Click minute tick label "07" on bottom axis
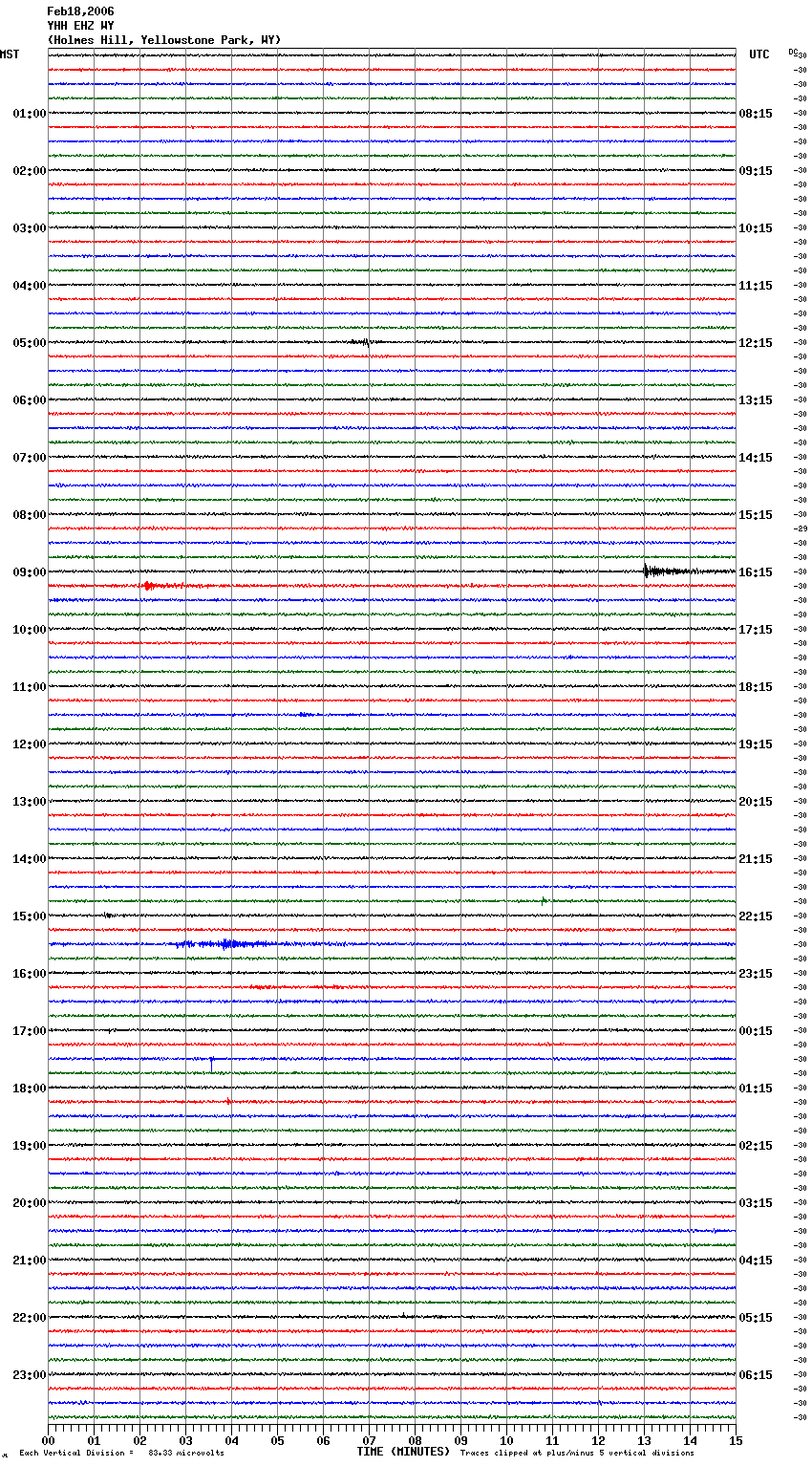Screen dimensions: 812x1466 point(369,1440)
